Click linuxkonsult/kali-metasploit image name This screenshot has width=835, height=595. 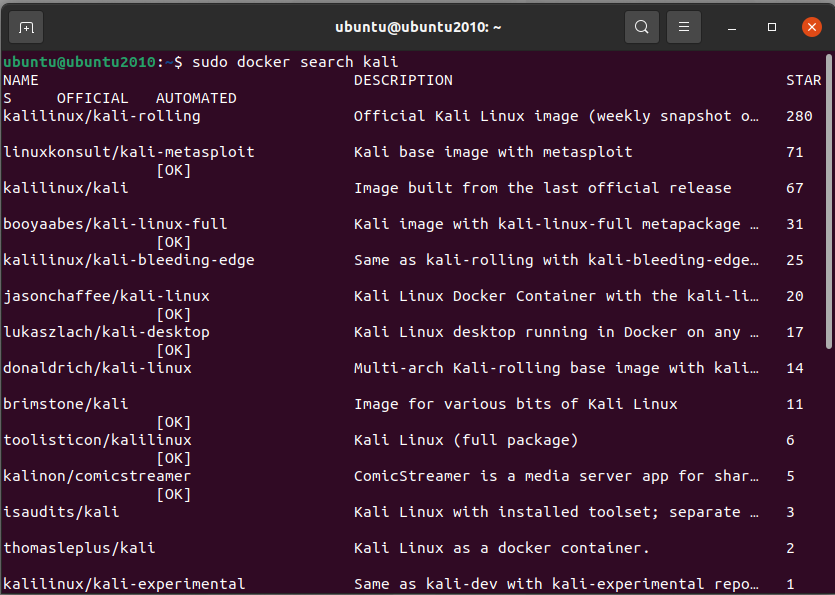click(x=129, y=152)
